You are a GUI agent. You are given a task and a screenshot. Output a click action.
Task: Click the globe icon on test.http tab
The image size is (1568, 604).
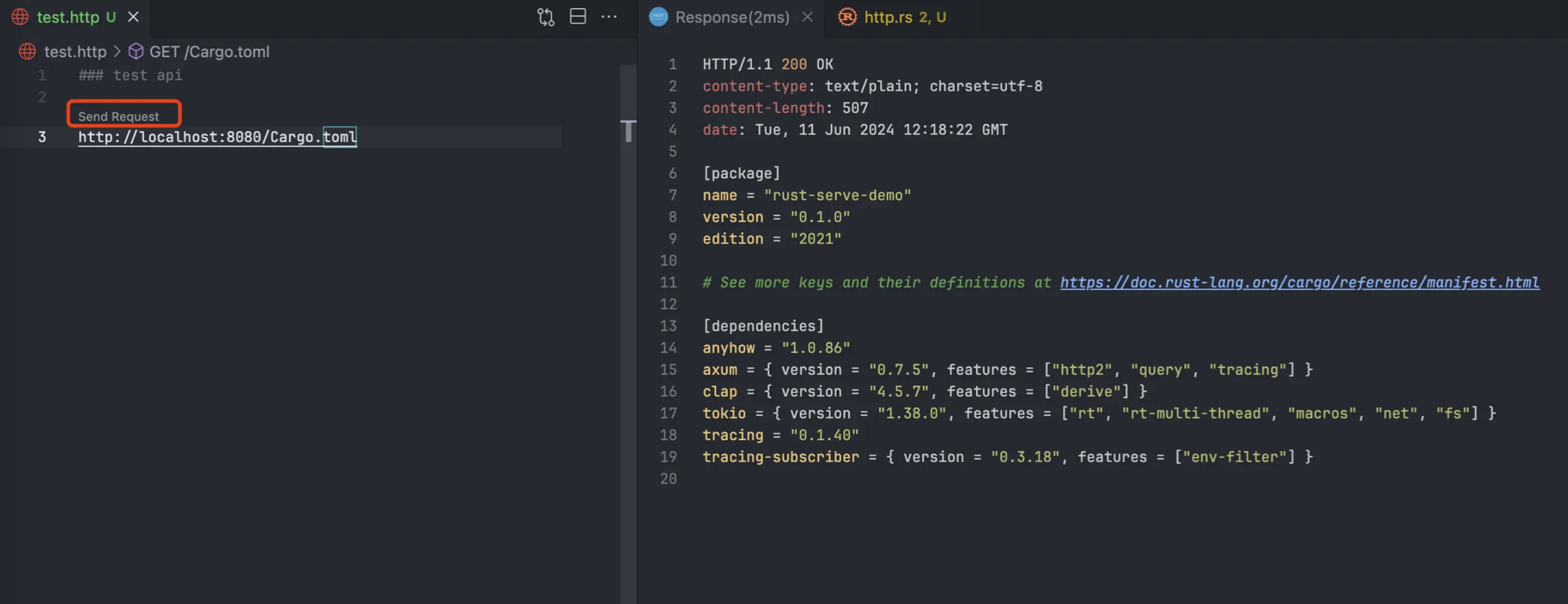click(20, 17)
